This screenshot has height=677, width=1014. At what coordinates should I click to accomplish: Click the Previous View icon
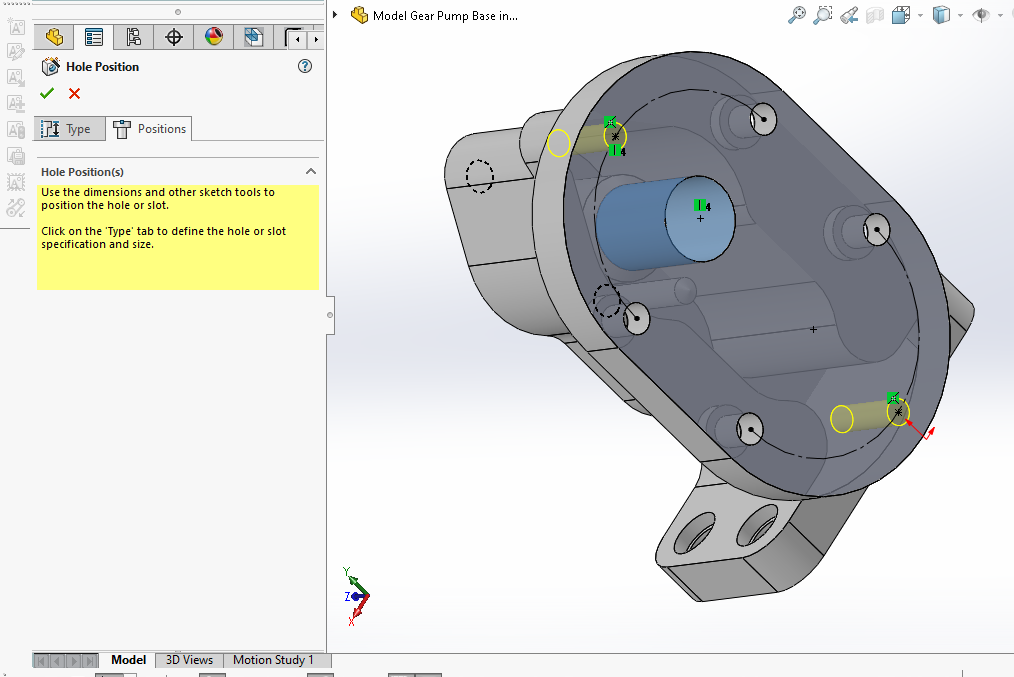[x=849, y=15]
